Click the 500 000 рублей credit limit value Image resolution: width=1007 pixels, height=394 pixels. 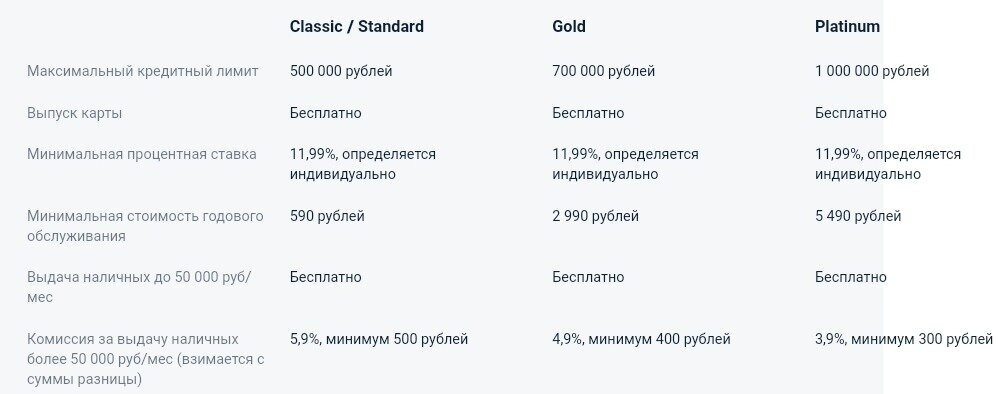tap(341, 71)
